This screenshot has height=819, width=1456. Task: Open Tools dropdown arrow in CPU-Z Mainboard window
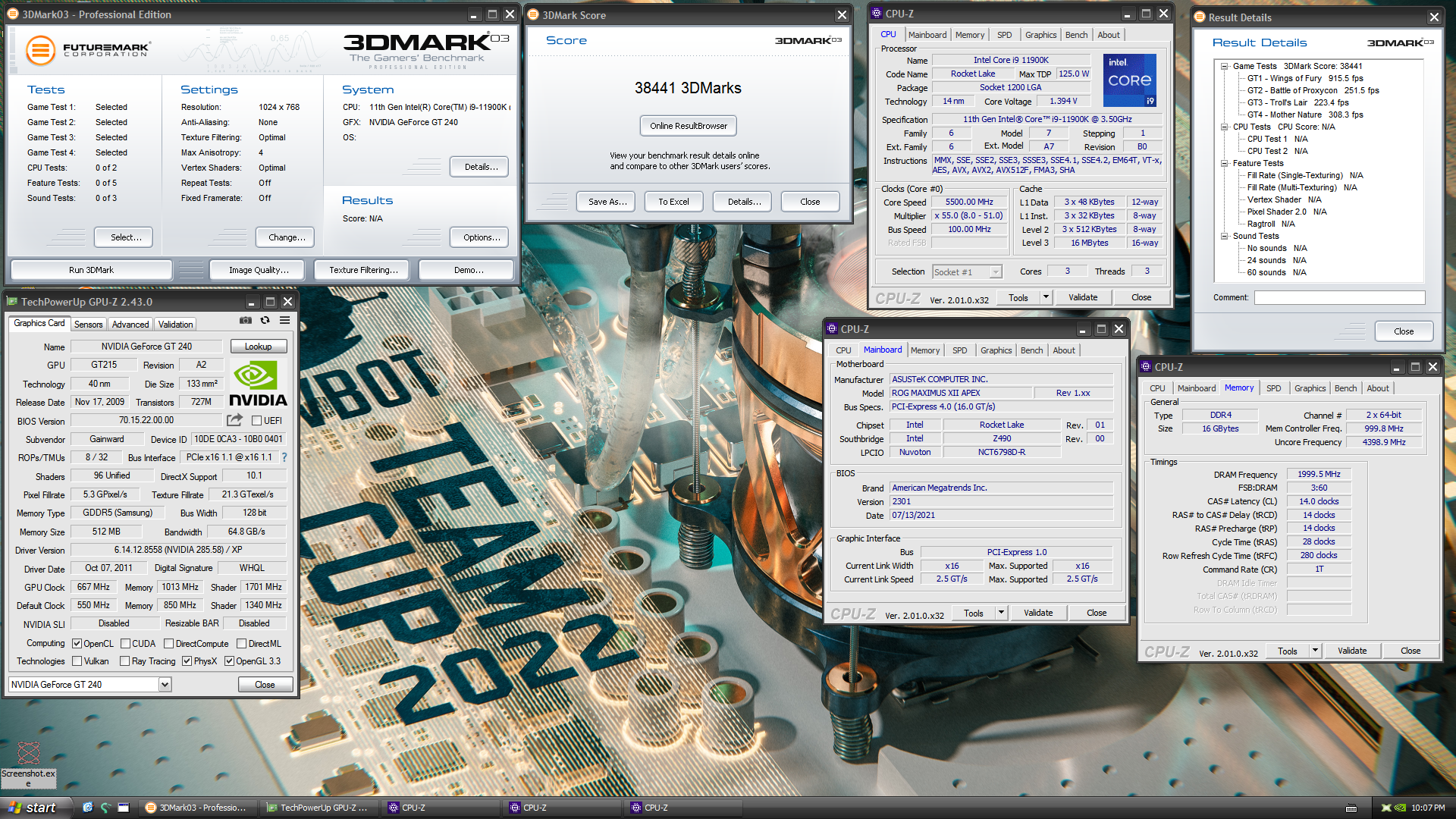tap(1001, 613)
